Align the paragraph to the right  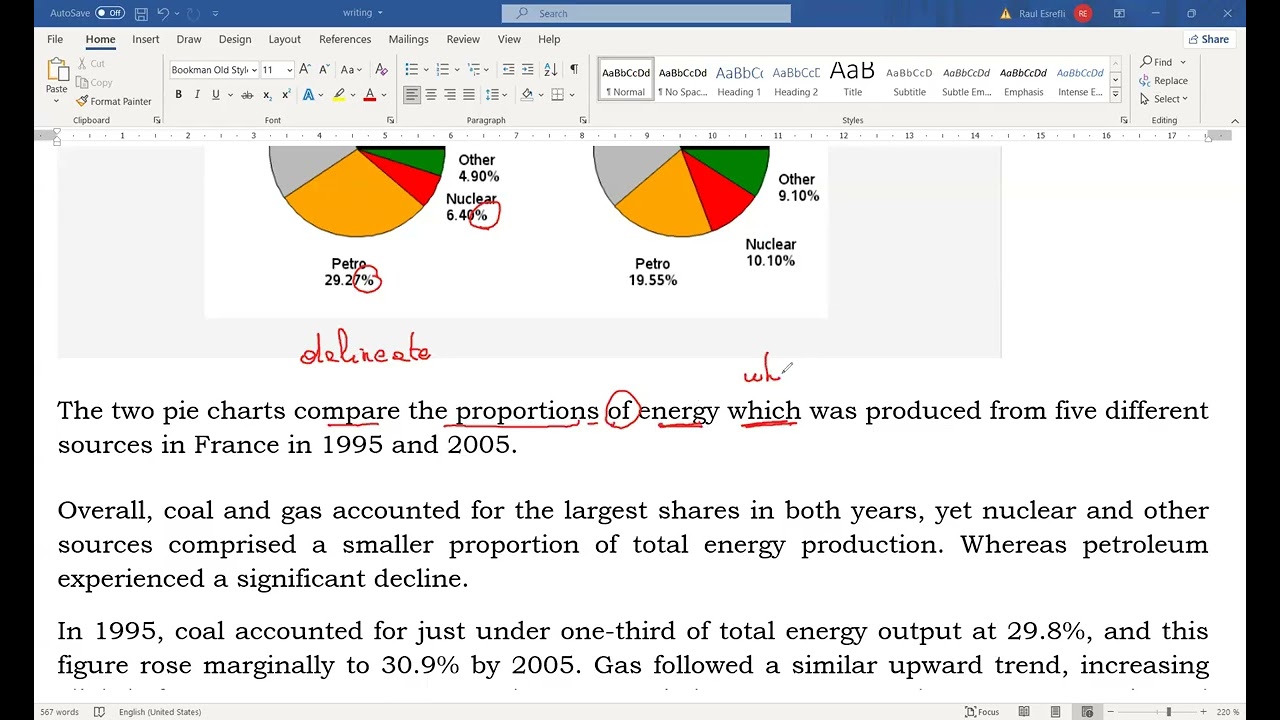click(x=450, y=94)
